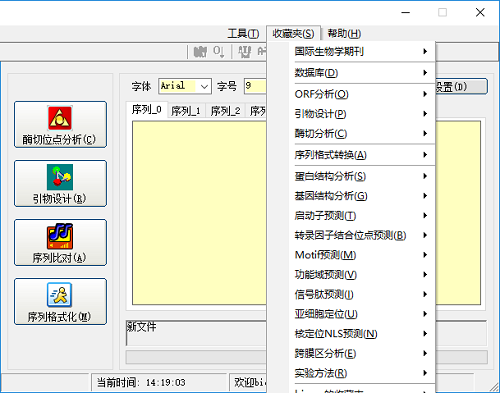Open the 工具(T) menu

[x=243, y=34]
